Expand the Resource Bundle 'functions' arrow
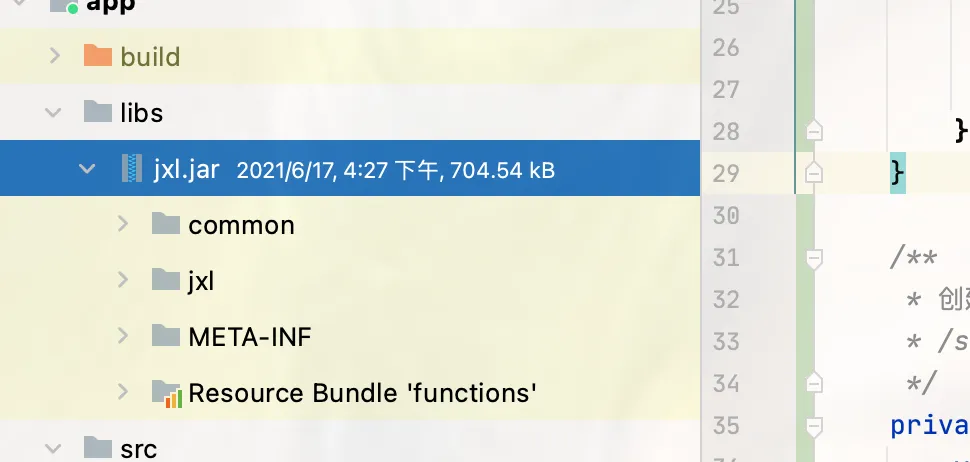The width and height of the screenshot is (970, 462). coord(123,391)
